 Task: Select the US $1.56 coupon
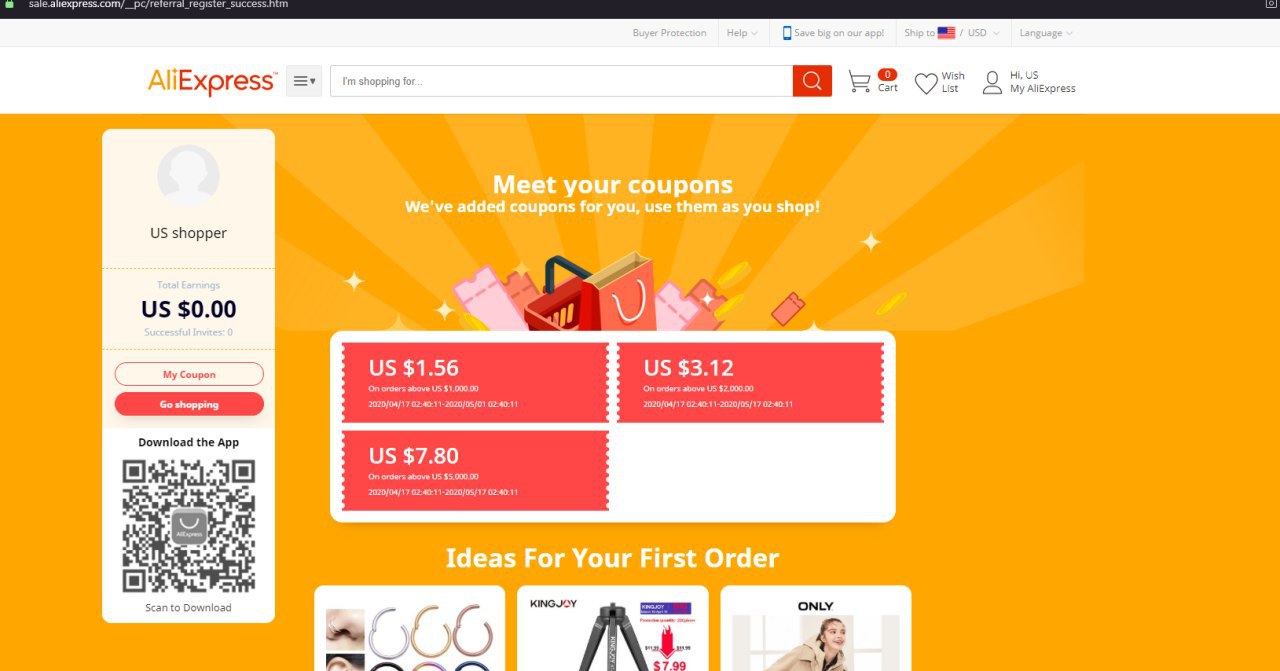tap(475, 383)
